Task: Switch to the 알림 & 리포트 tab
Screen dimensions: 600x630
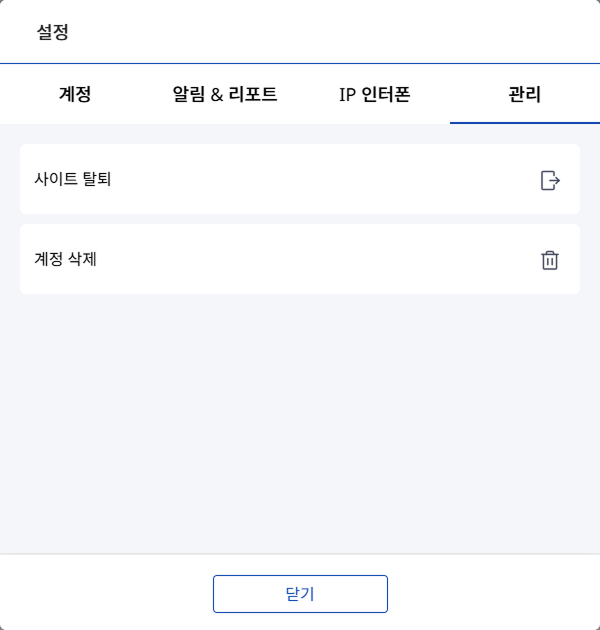Action: (225, 95)
